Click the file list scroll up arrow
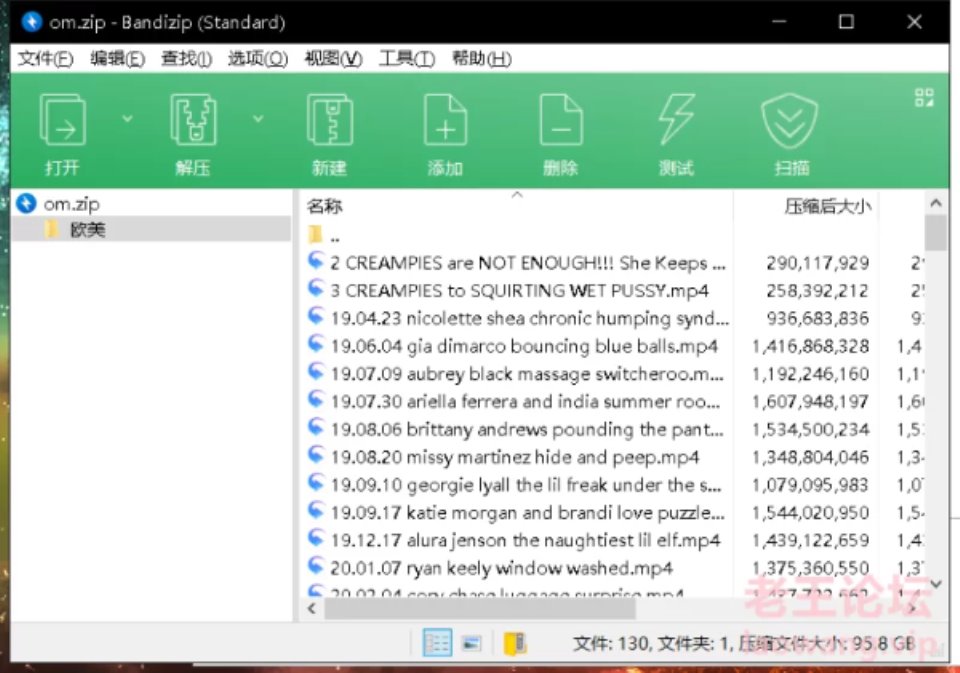 click(x=936, y=203)
